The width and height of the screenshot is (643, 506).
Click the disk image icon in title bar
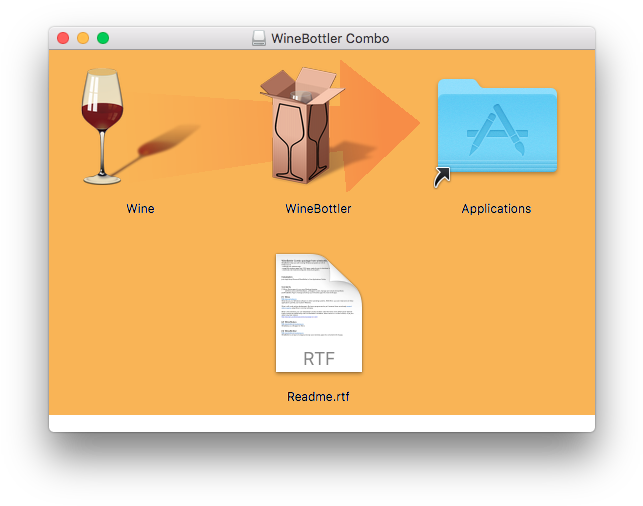point(259,38)
